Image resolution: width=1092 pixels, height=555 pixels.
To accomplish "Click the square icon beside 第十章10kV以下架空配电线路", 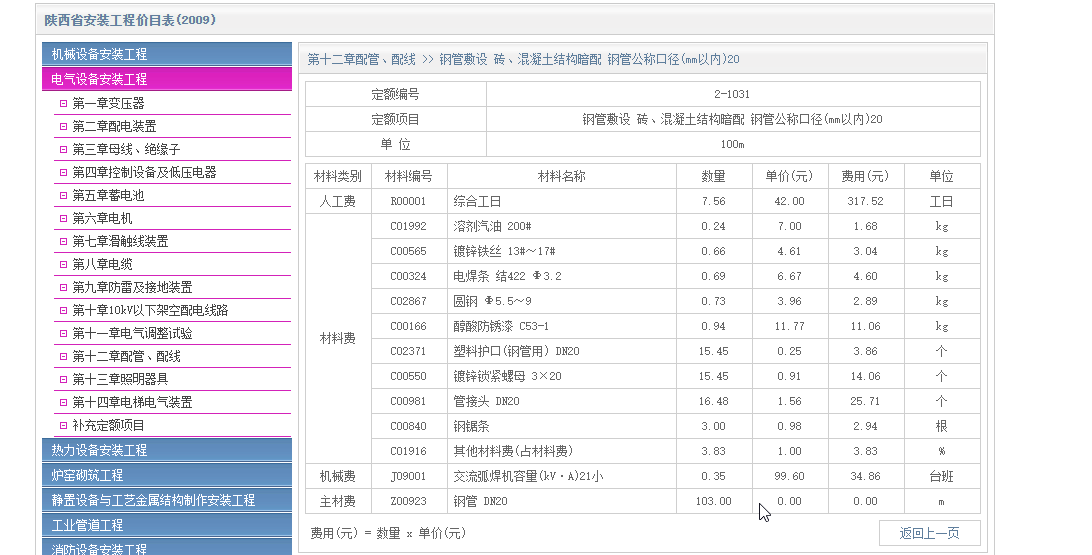I will coord(63,311).
